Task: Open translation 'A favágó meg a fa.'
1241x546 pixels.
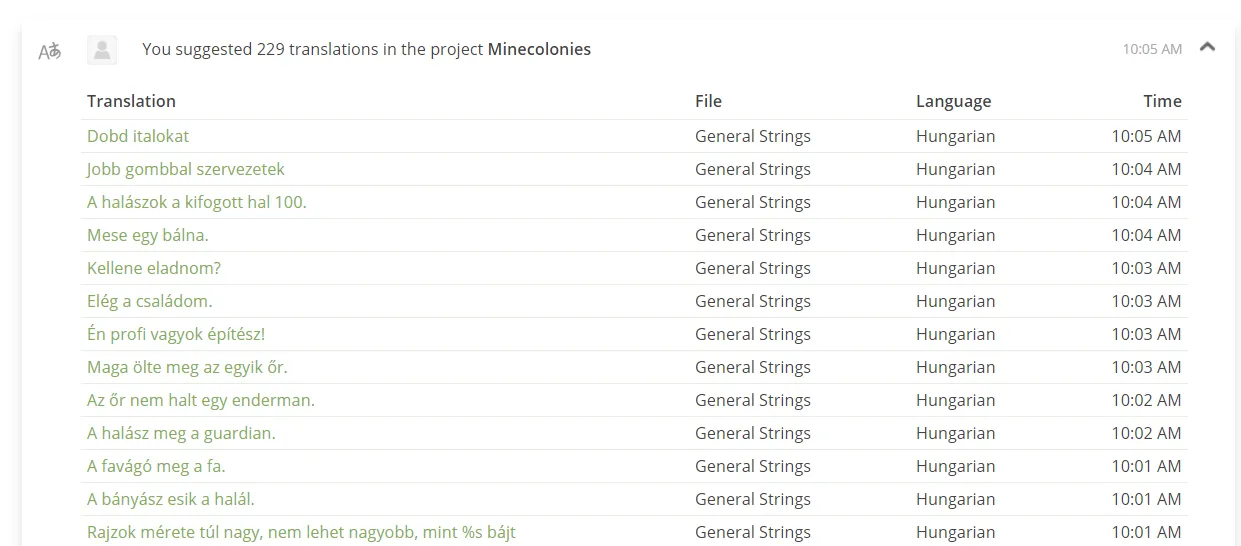Action: point(156,466)
